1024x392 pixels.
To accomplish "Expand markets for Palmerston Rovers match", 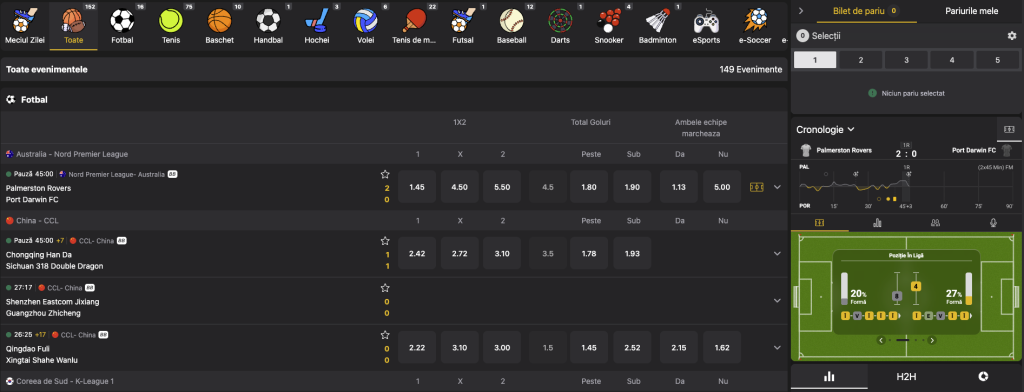I will (777, 187).
